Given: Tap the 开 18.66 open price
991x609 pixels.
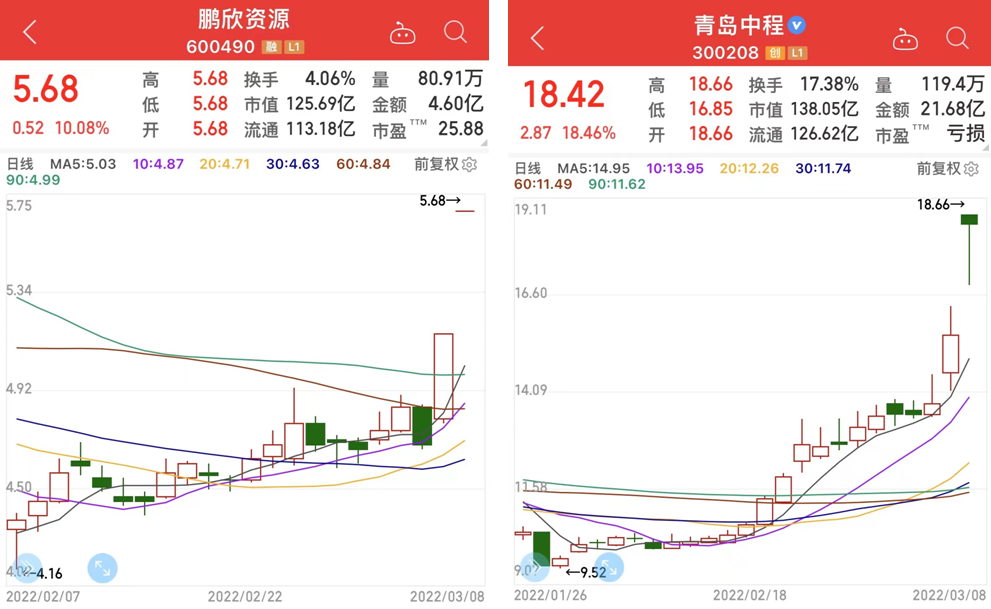Looking at the screenshot, I should (x=711, y=135).
